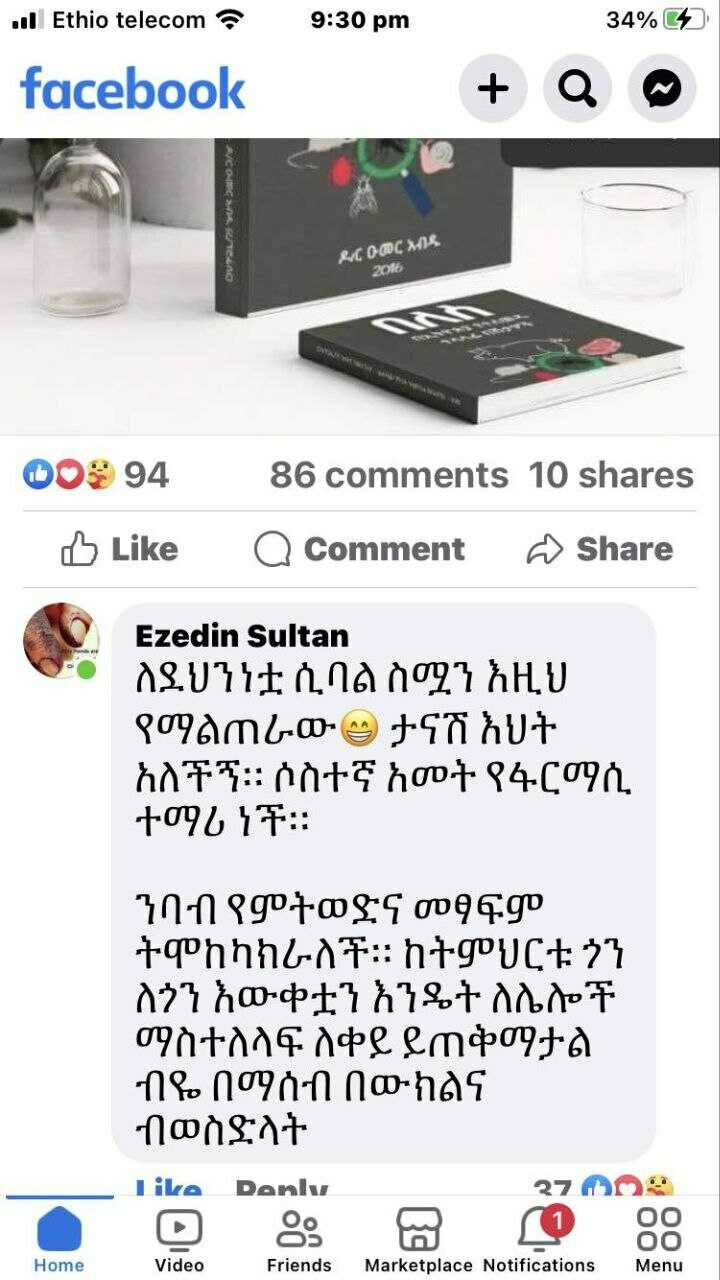Open Ezedin Sultan's profile picture

tap(61, 640)
